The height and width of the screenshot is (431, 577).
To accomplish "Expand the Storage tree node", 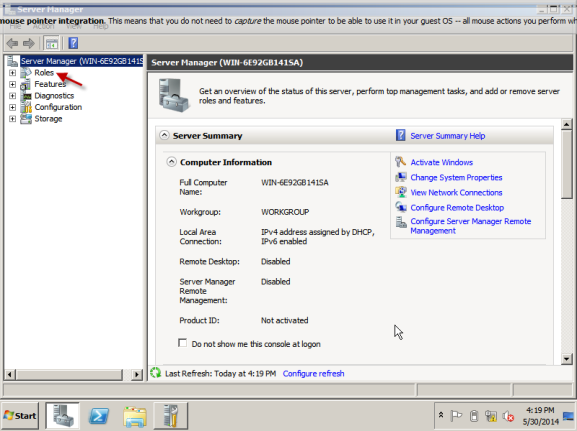I will [12, 119].
